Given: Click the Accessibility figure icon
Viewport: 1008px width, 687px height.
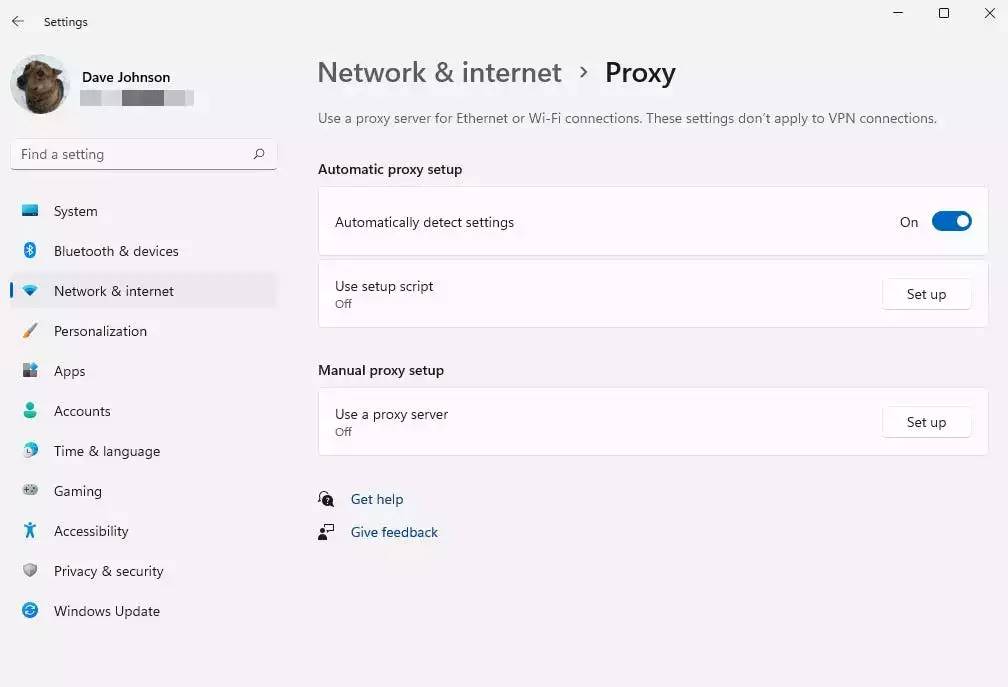Looking at the screenshot, I should 30,530.
